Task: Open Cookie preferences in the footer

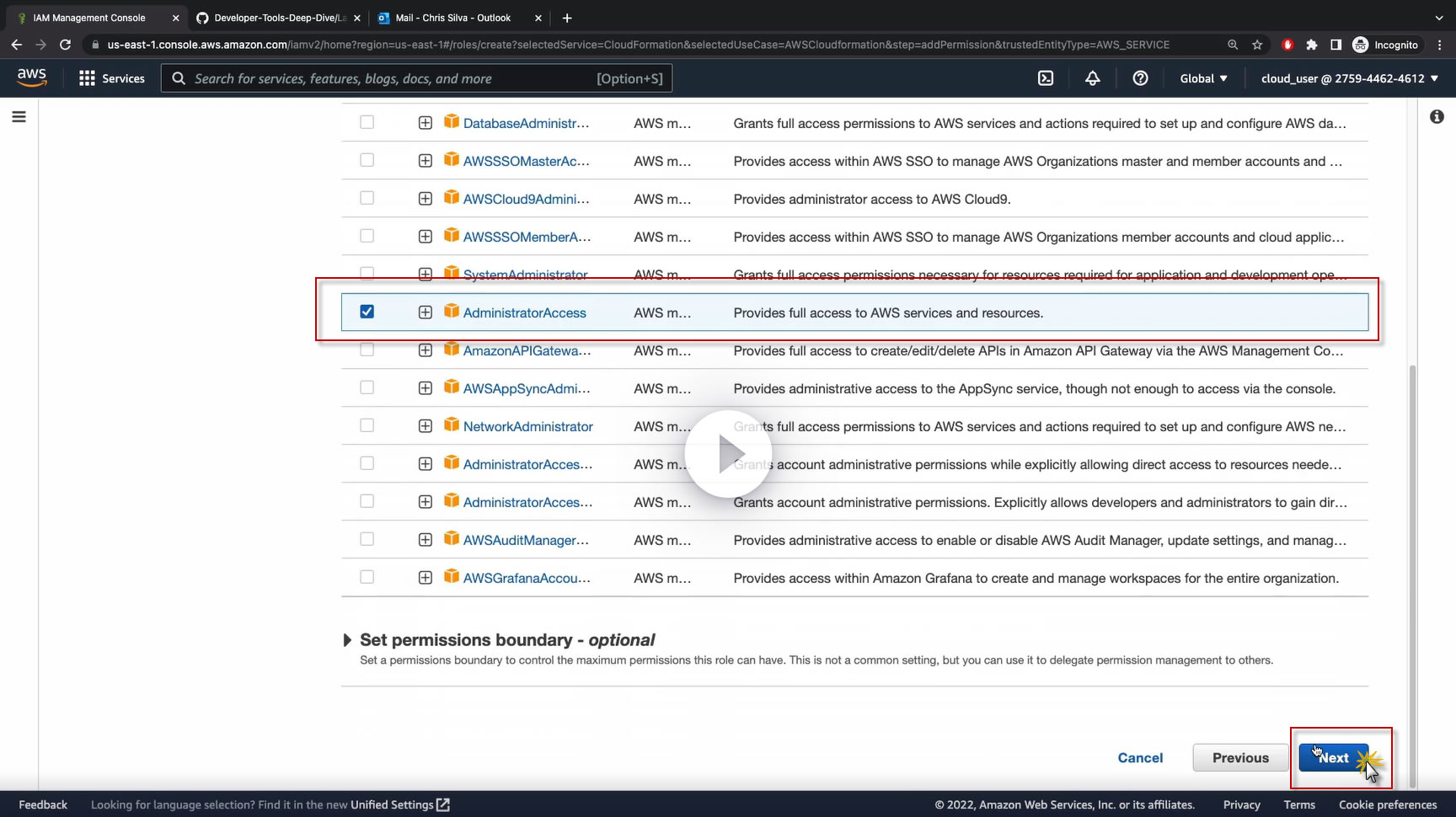Action: tap(1388, 804)
